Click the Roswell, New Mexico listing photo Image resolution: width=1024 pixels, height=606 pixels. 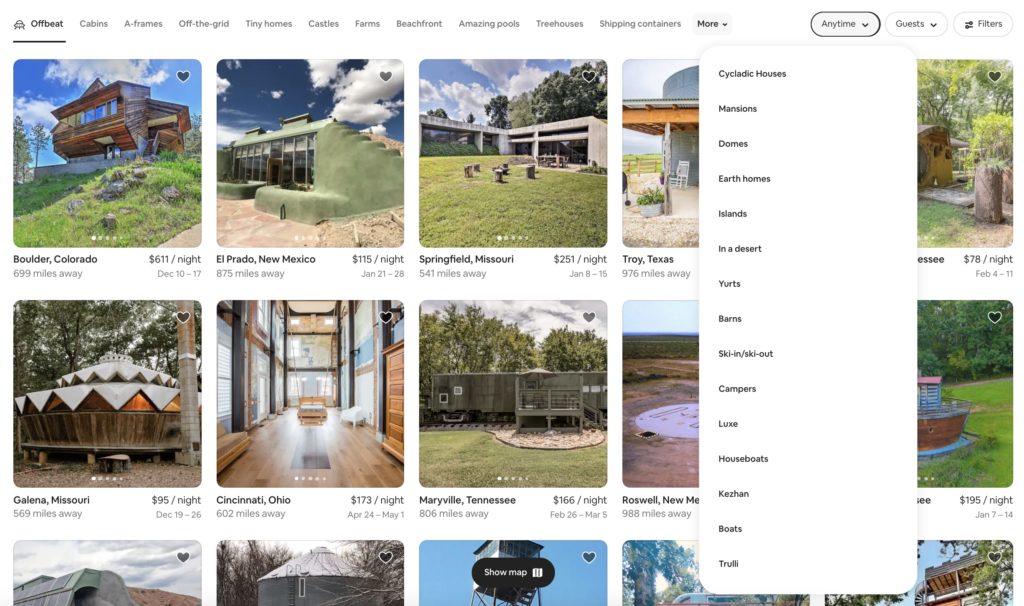660,395
